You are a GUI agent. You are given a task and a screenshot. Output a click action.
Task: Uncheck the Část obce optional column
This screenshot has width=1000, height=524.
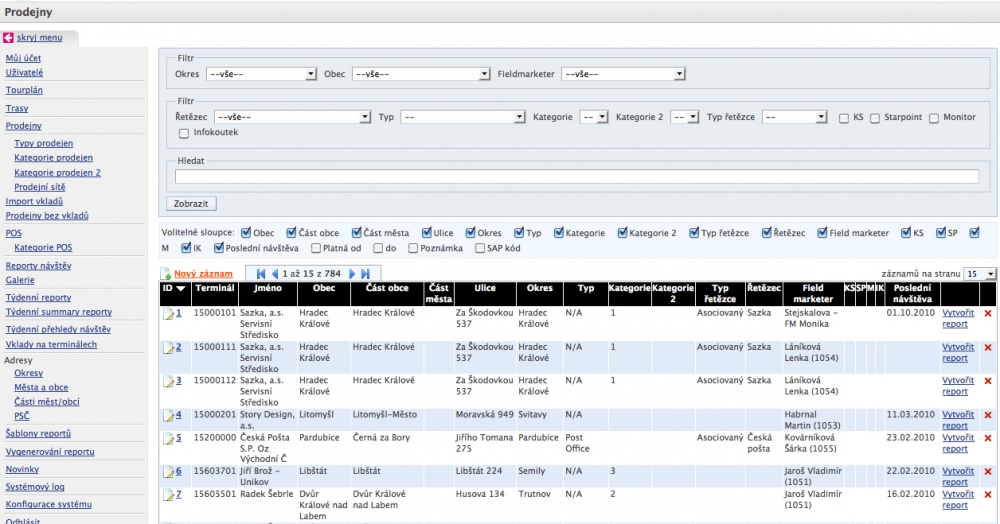pos(291,233)
